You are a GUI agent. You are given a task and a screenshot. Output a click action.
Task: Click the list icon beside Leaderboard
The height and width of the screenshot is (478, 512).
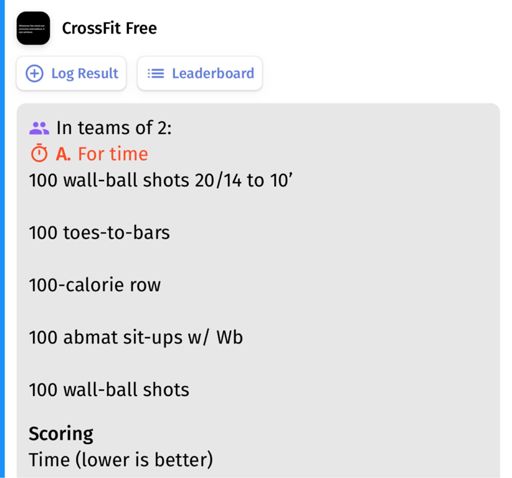[156, 73]
